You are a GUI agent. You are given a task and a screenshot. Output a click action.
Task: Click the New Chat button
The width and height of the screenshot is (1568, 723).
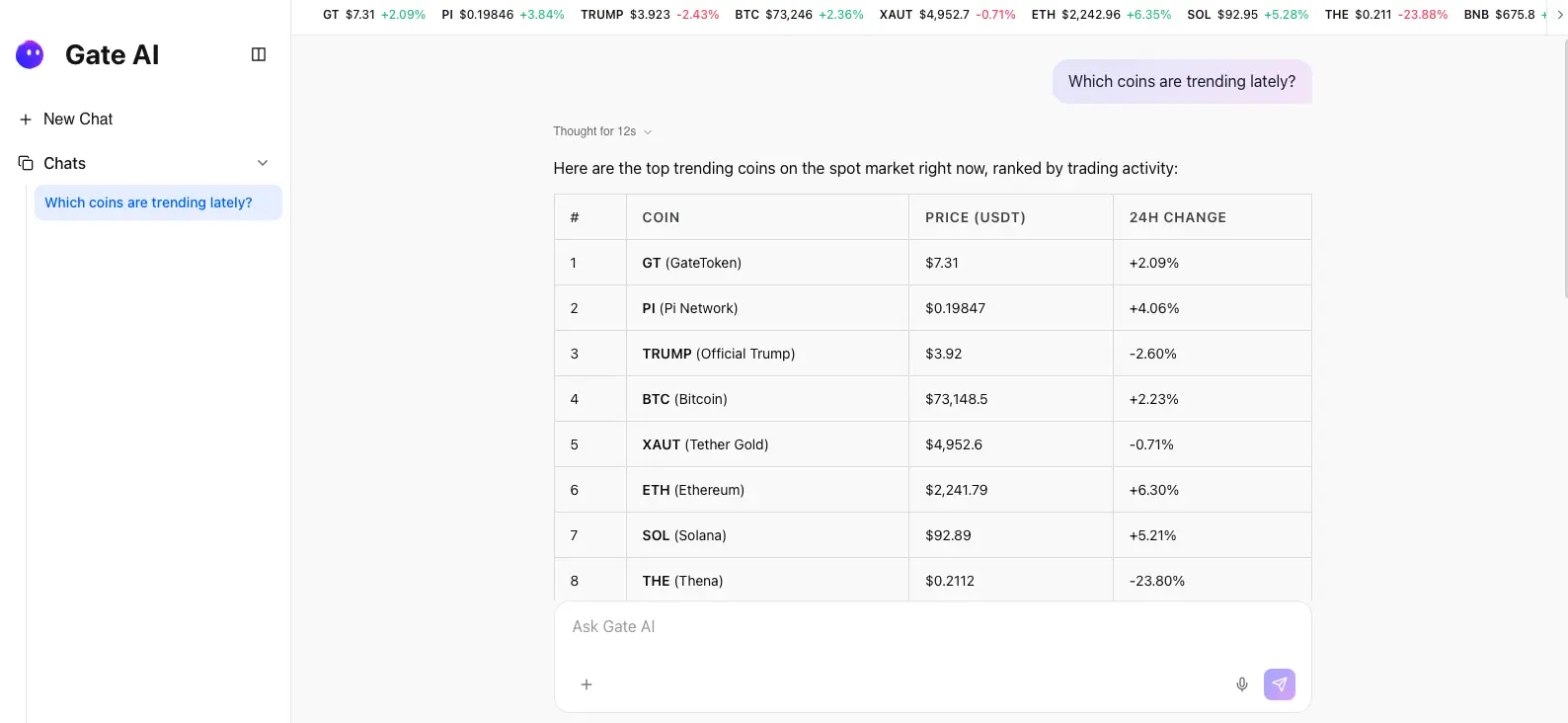click(78, 120)
